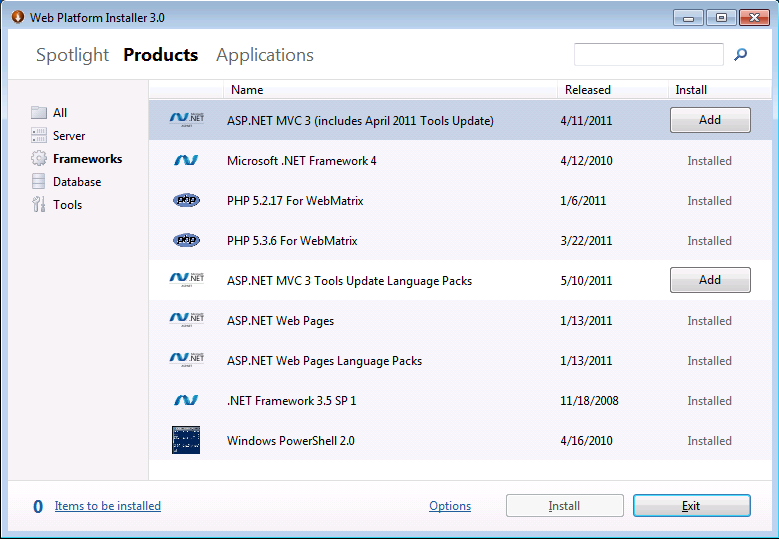Click the PHP 5.2.17 logo icon

click(x=186, y=200)
